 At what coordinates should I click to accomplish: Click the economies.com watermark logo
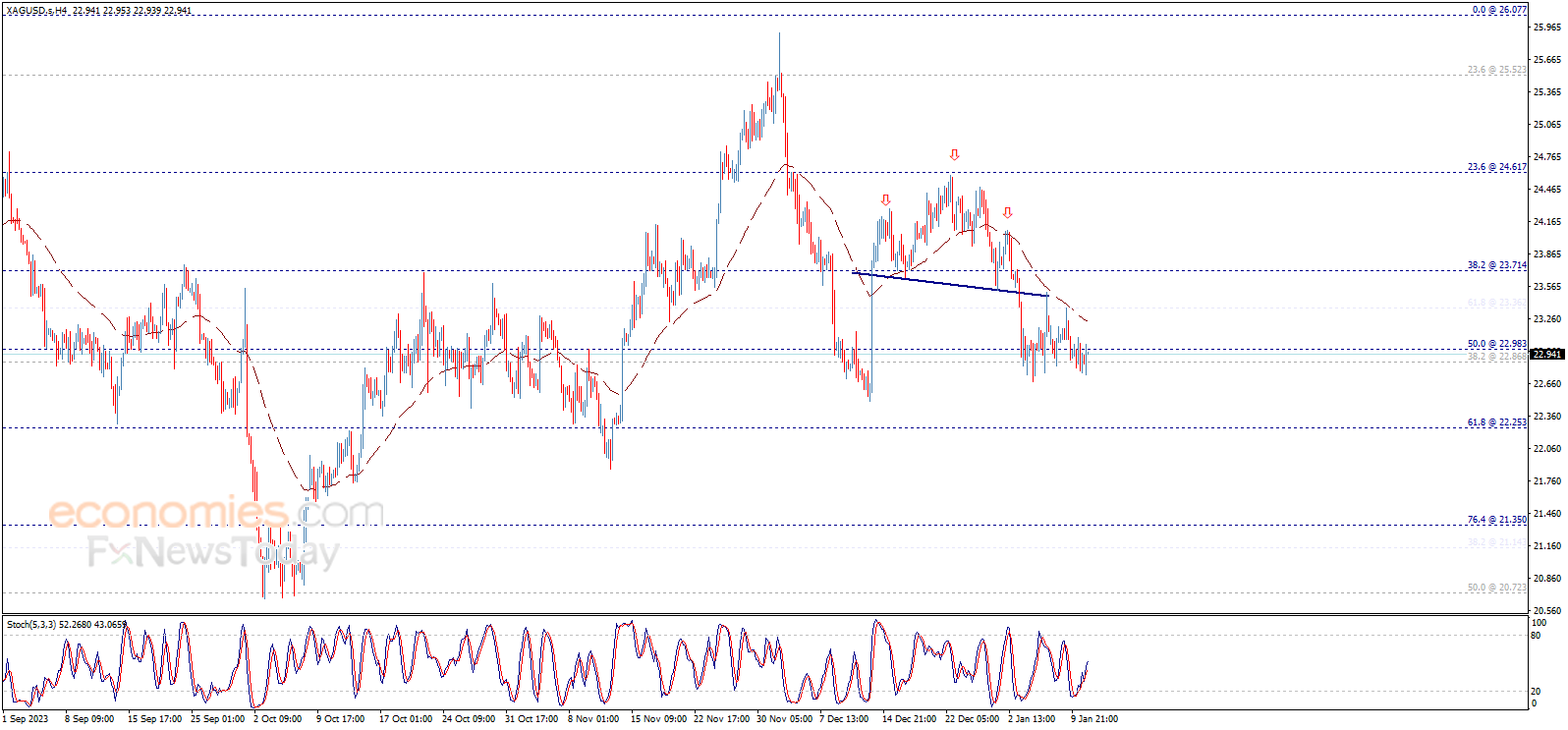(x=216, y=512)
